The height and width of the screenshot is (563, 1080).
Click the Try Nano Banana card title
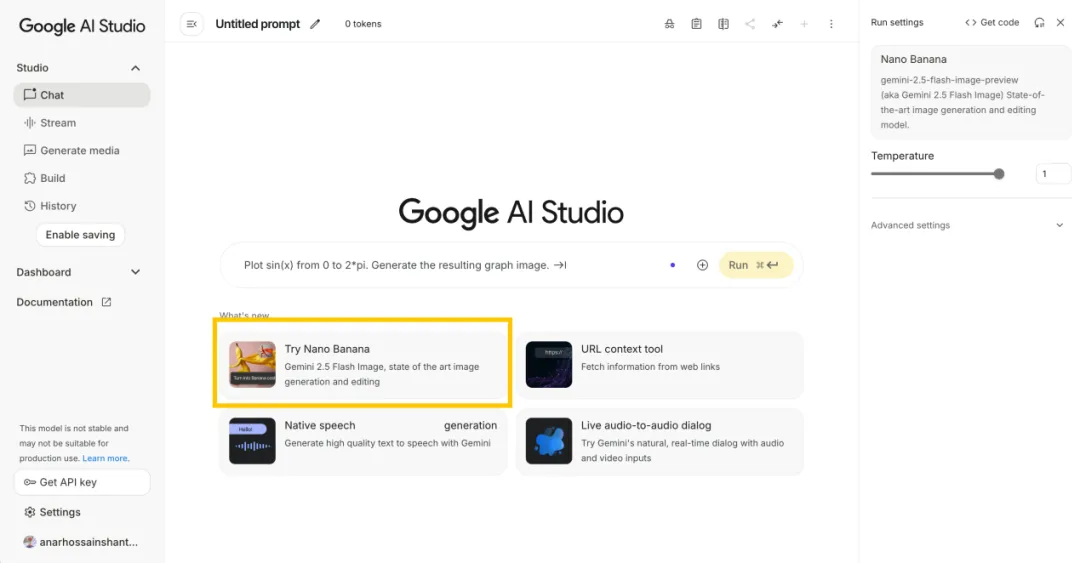point(327,349)
